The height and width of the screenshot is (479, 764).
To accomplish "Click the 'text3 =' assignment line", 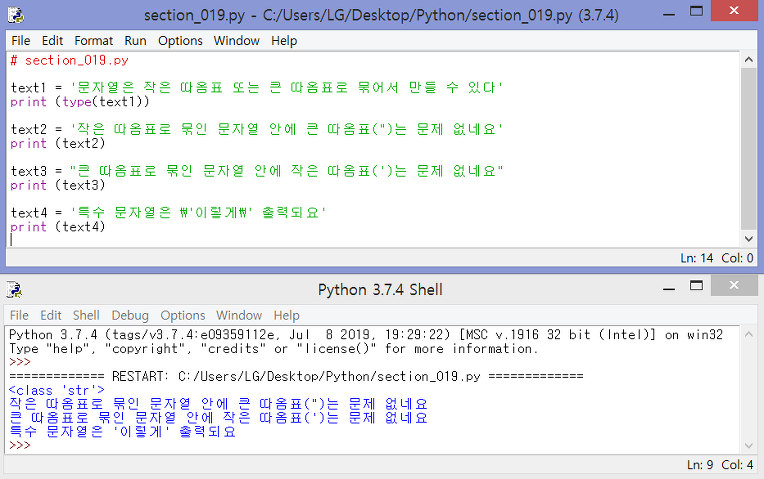I will tap(256, 171).
